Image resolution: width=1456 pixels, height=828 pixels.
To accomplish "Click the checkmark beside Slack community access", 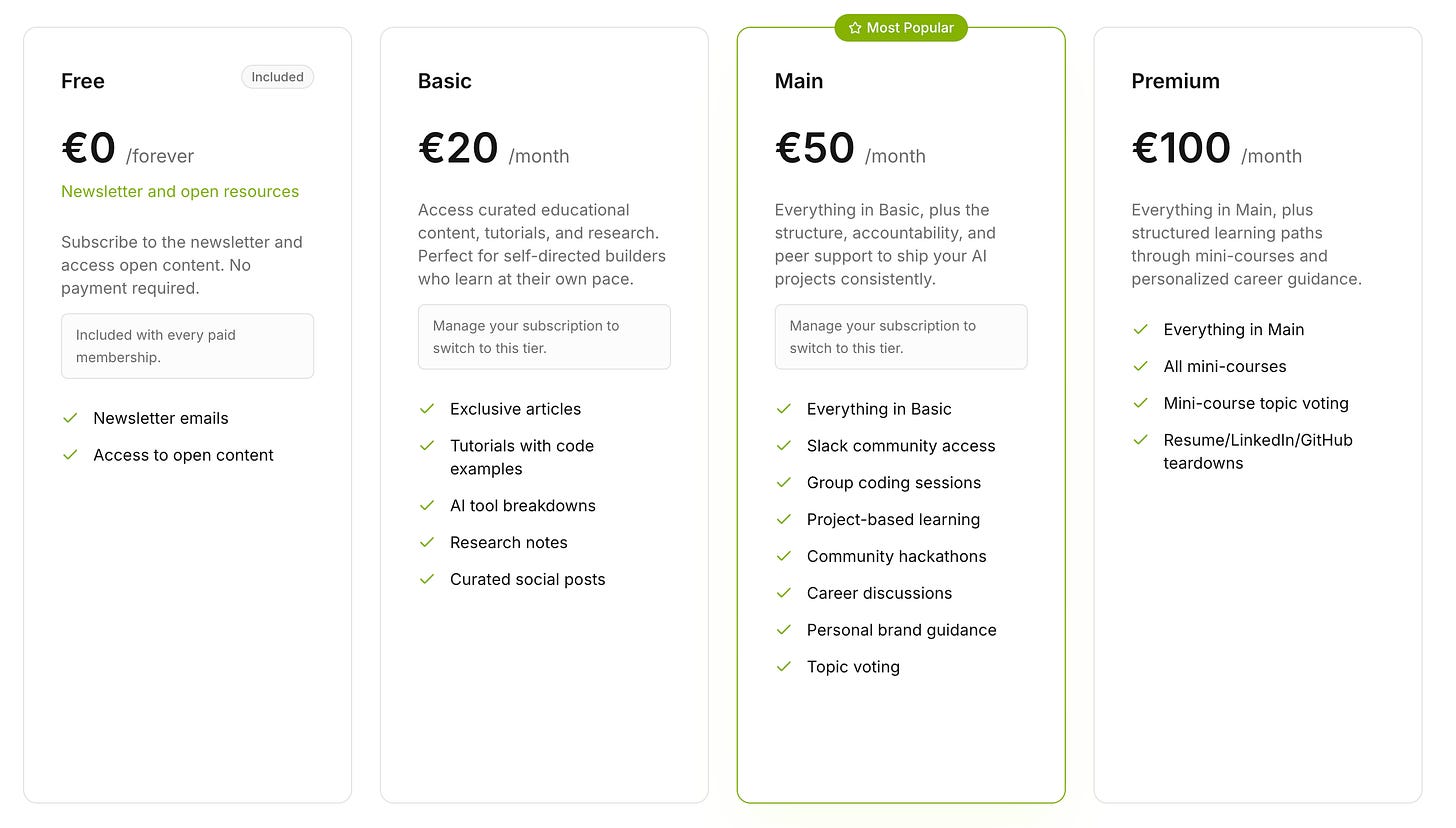I will coord(784,446).
